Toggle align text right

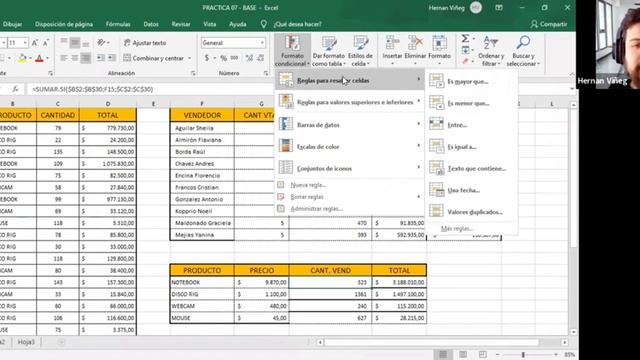86,58
